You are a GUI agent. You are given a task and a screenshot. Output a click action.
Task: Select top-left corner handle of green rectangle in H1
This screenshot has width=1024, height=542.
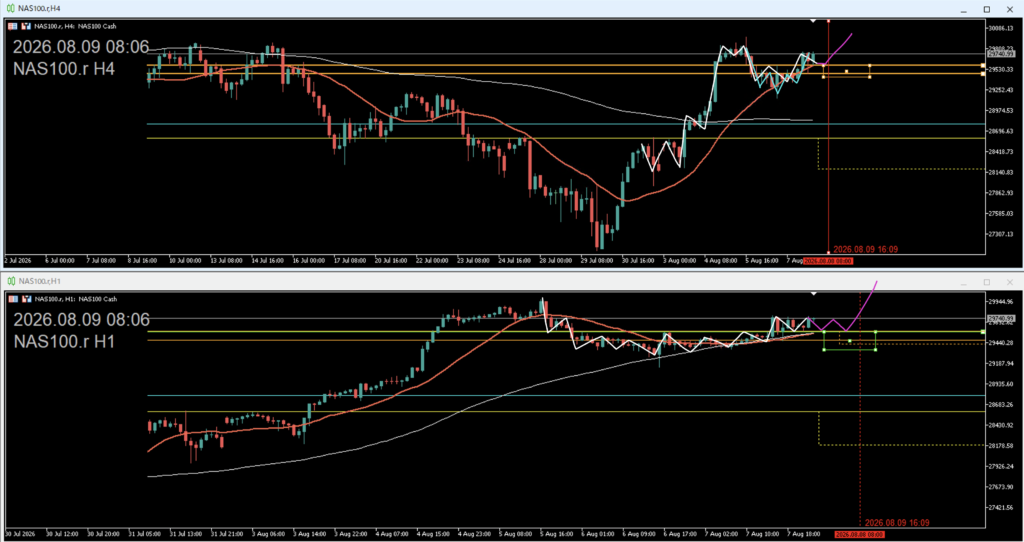[824, 332]
